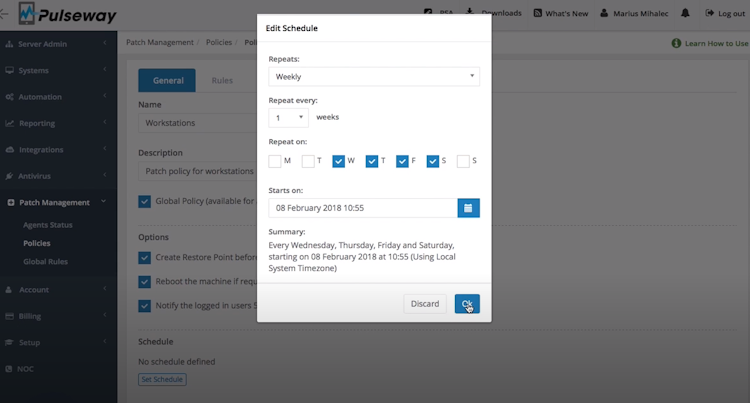This screenshot has width=750, height=403.
Task: Click the Policies breadcrumb link
Action: [219, 43]
